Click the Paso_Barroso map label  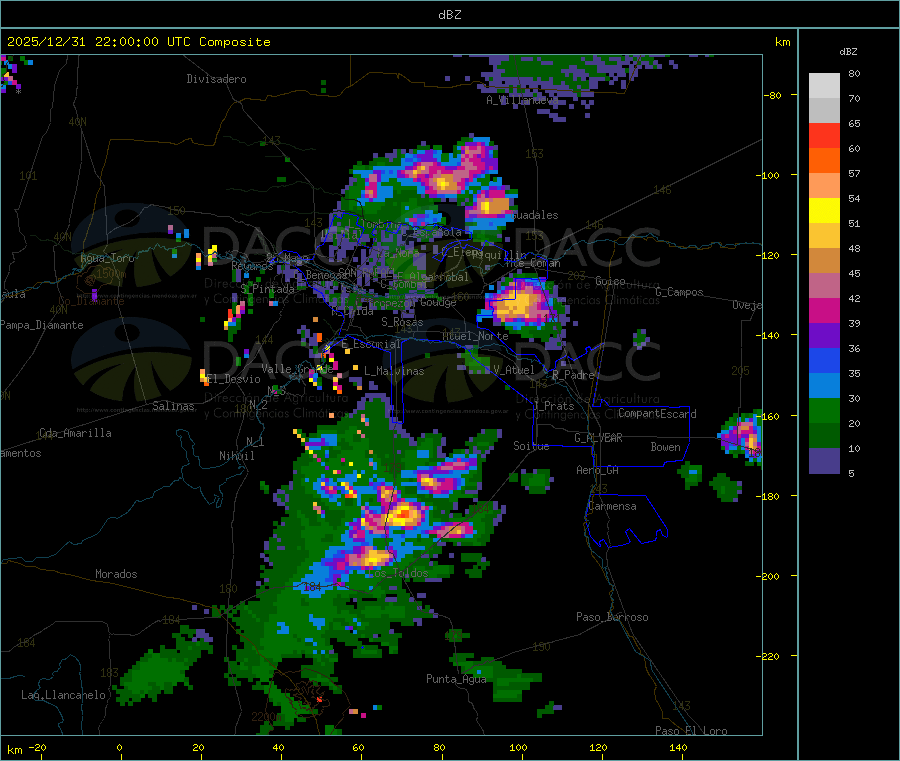coord(612,617)
